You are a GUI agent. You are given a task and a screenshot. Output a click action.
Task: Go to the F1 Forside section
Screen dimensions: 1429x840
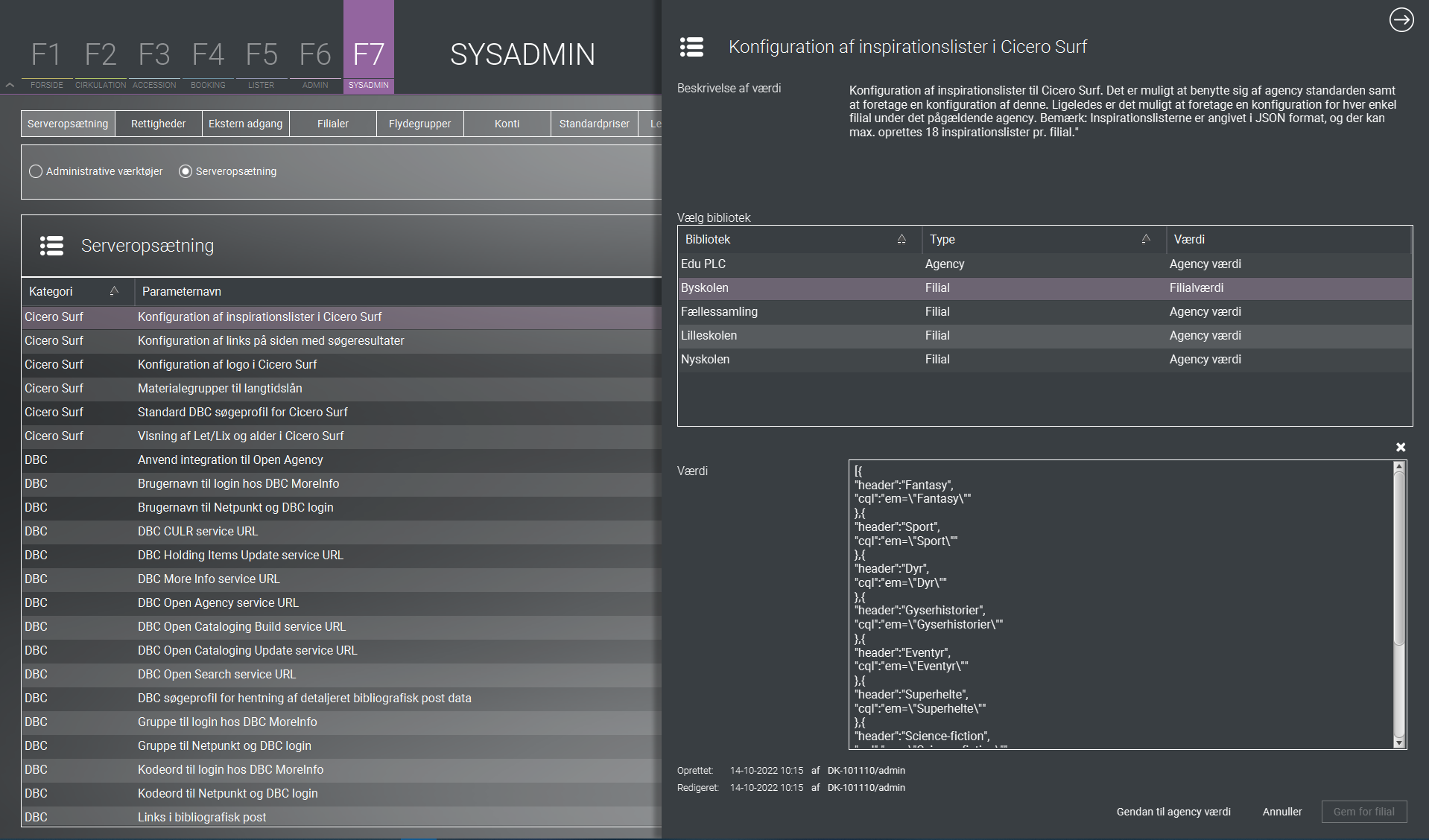46,63
